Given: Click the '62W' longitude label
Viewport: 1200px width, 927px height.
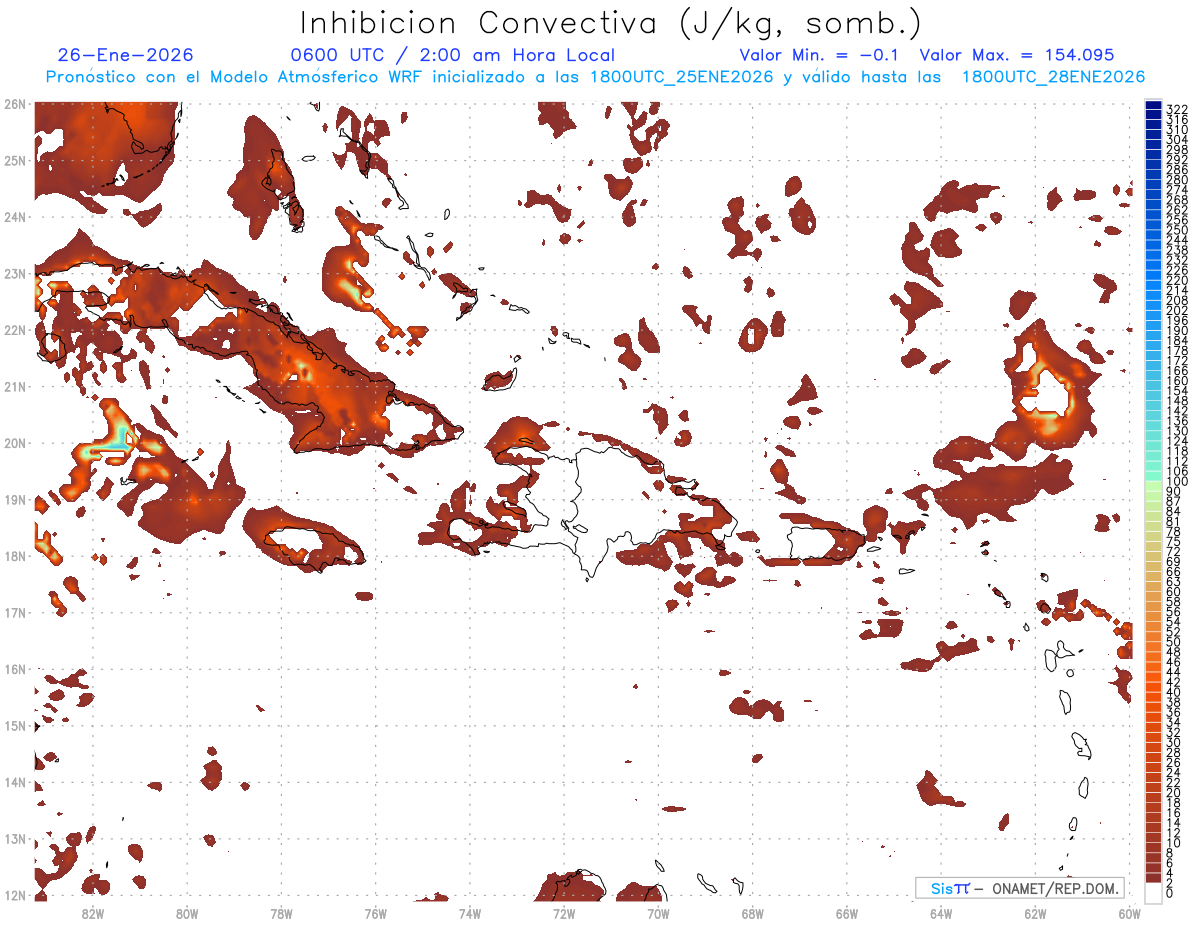Looking at the screenshot, I should (1035, 913).
